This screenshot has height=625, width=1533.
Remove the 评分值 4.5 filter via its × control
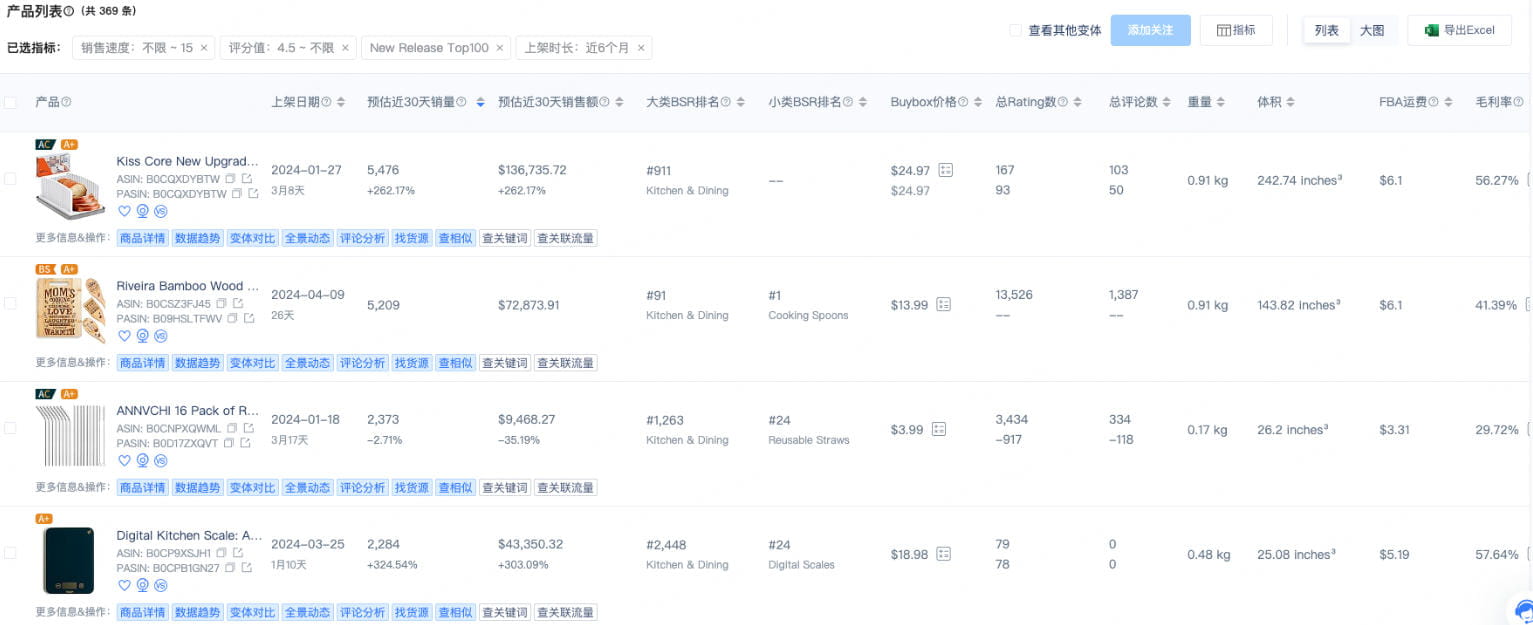pos(345,47)
